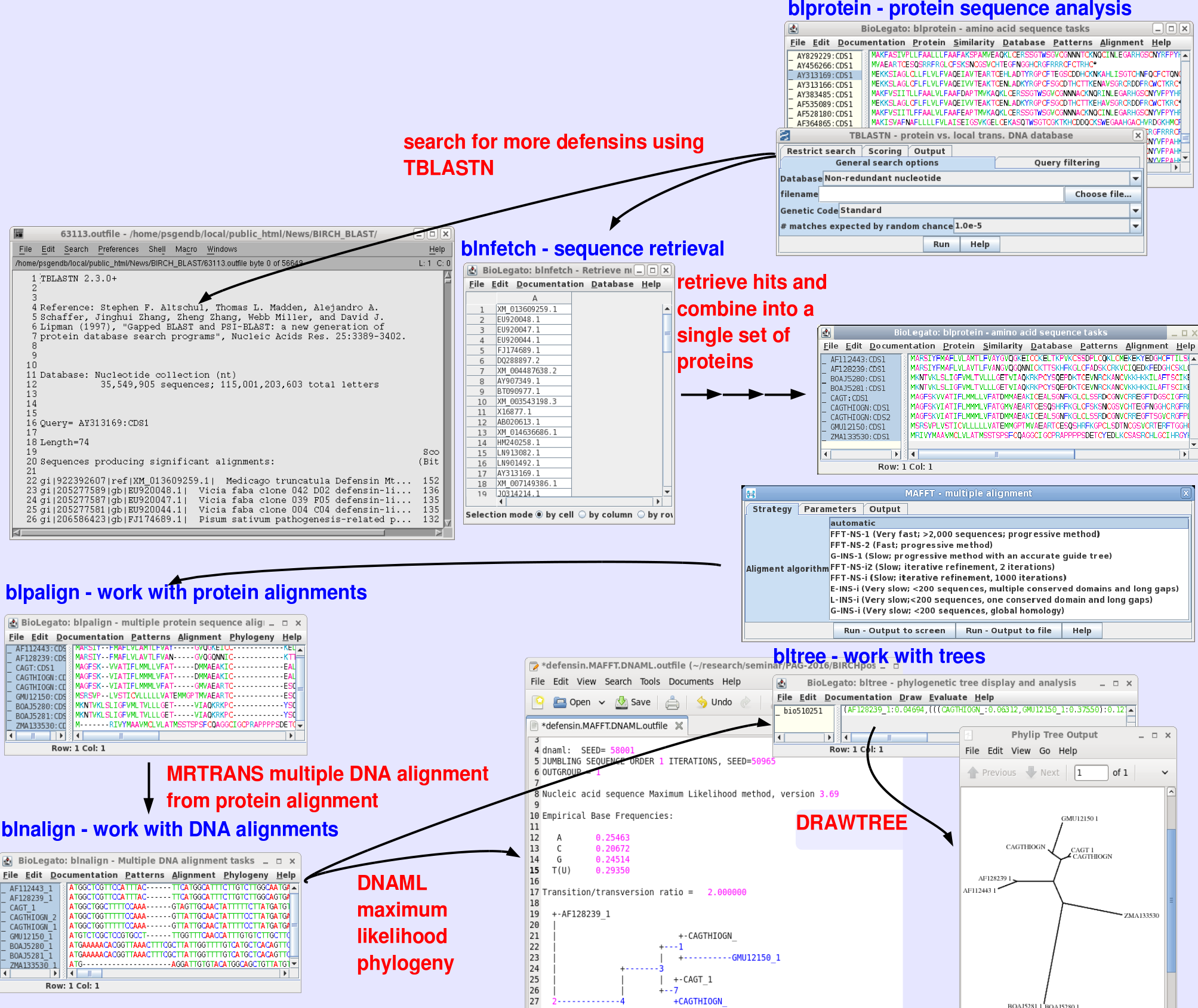Image resolution: width=1198 pixels, height=1008 pixels.
Task: Click the Run button in TBLASTN
Action: [x=941, y=244]
